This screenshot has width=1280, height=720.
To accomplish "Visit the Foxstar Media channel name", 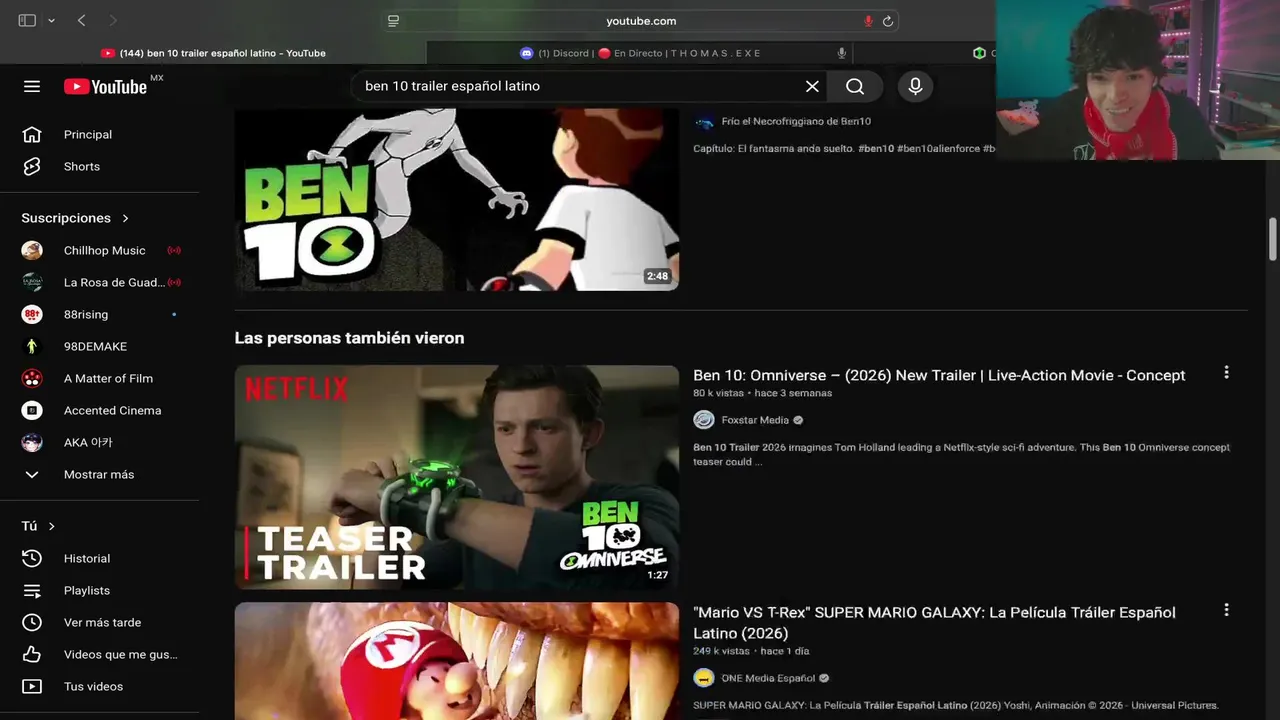I will pyautogui.click(x=755, y=420).
